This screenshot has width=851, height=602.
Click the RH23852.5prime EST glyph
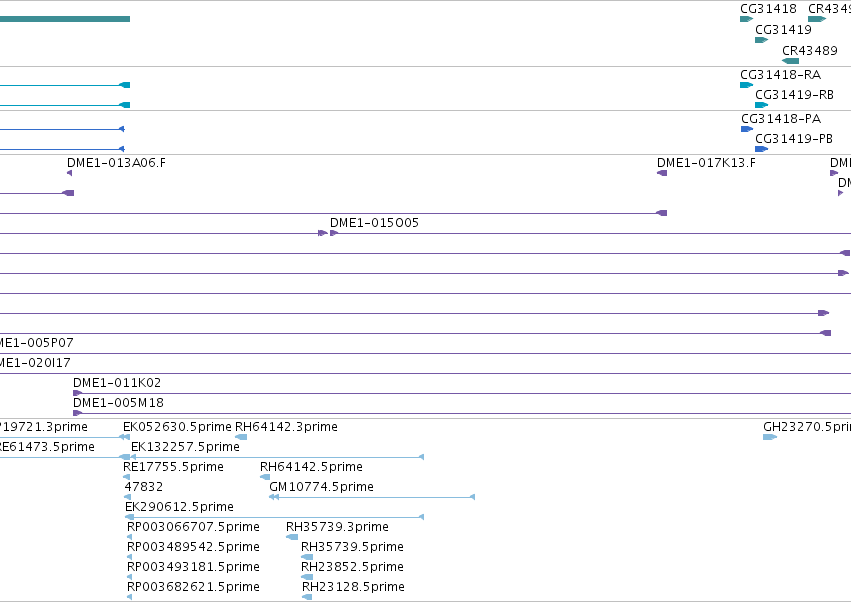(x=307, y=576)
